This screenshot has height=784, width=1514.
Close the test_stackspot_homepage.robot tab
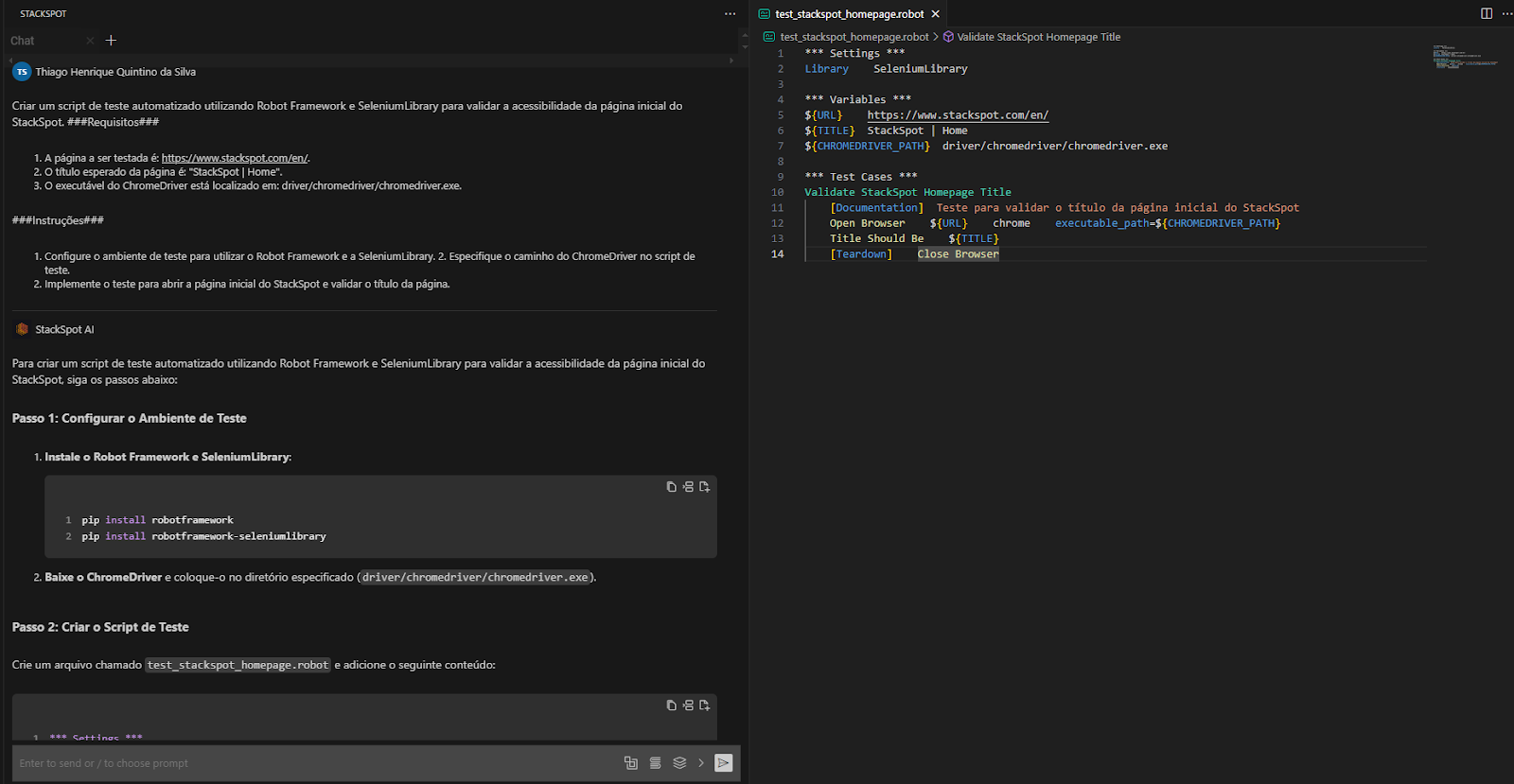point(935,14)
